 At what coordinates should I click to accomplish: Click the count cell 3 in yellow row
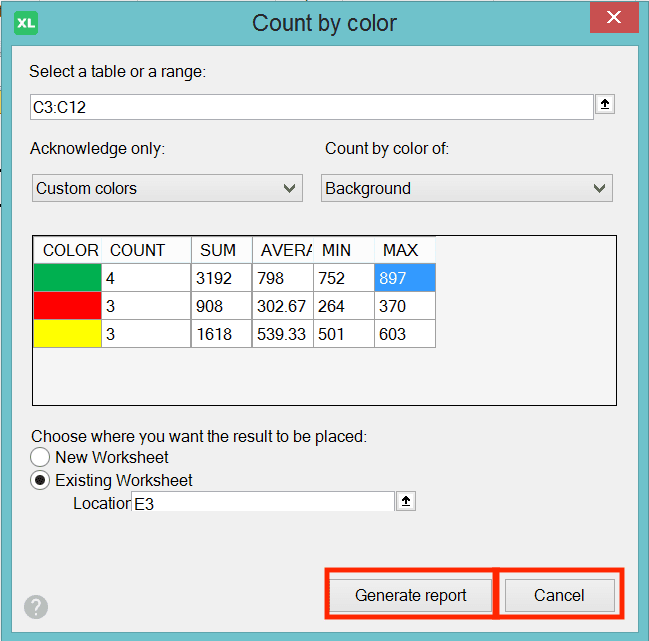pyautogui.click(x=146, y=334)
